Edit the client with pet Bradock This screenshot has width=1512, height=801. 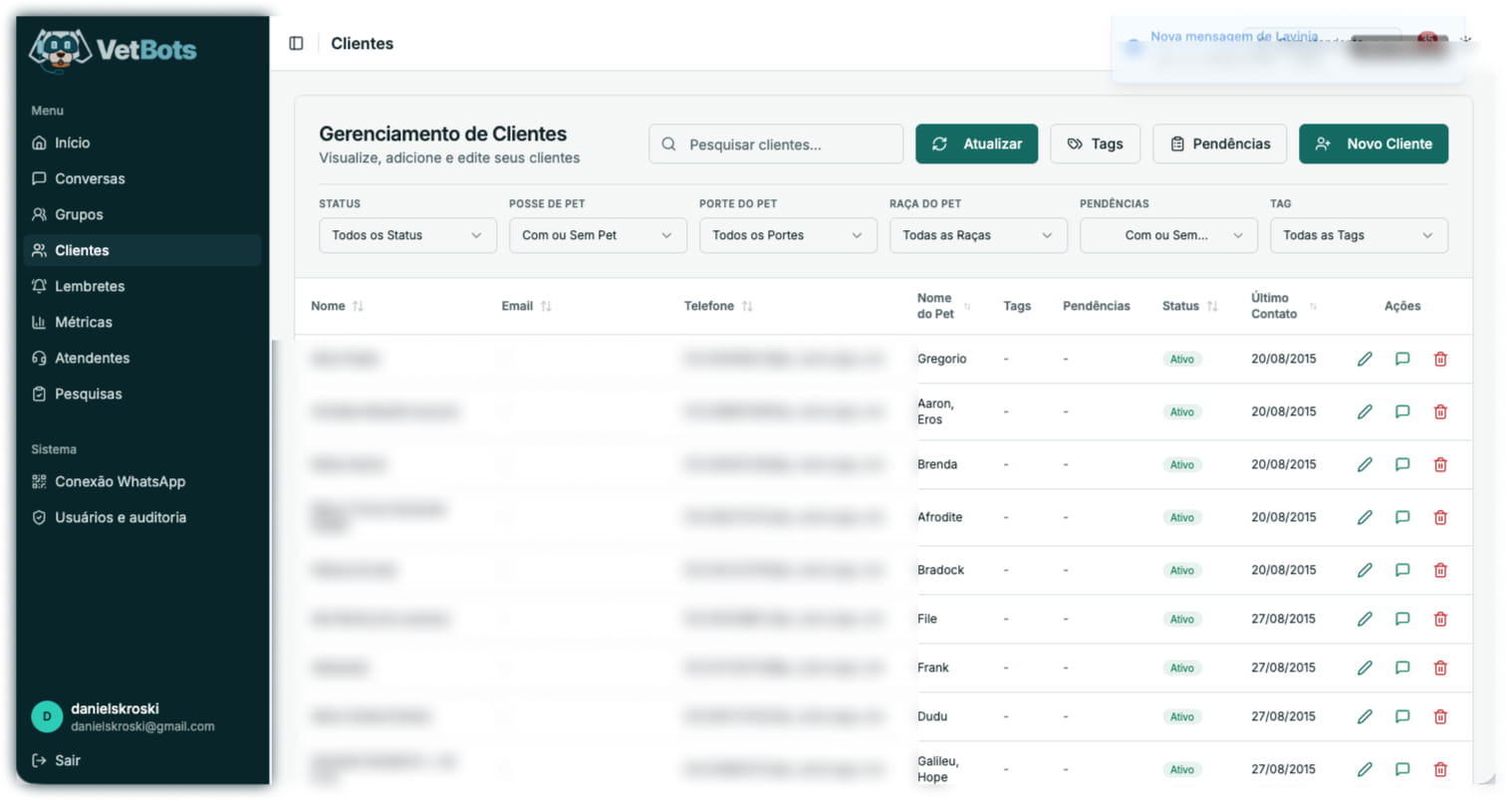click(x=1365, y=570)
